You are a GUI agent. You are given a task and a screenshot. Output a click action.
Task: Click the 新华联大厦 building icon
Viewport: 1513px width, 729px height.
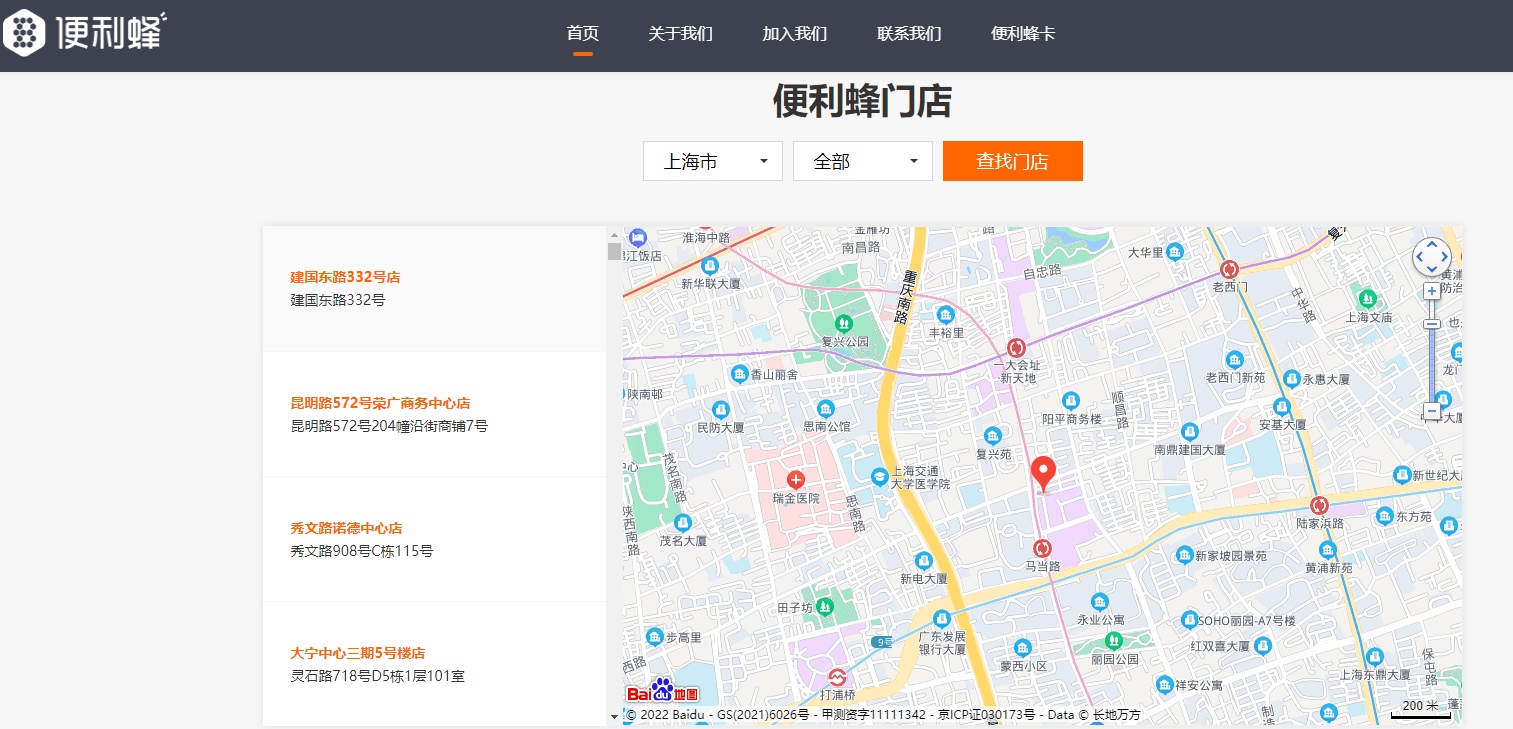point(710,265)
